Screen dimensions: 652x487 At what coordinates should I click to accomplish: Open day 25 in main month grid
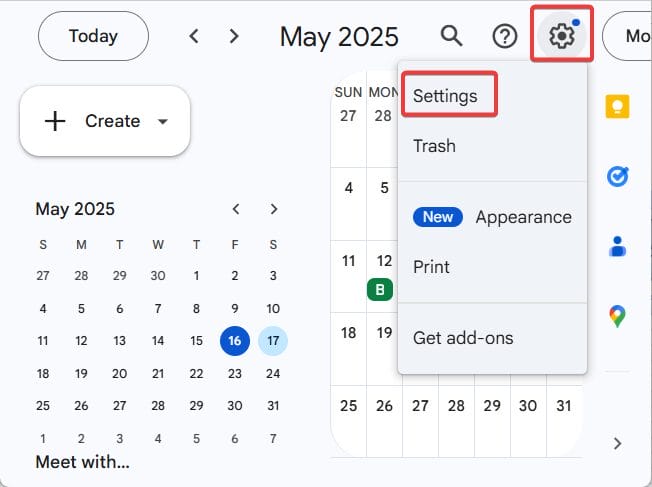(348, 406)
